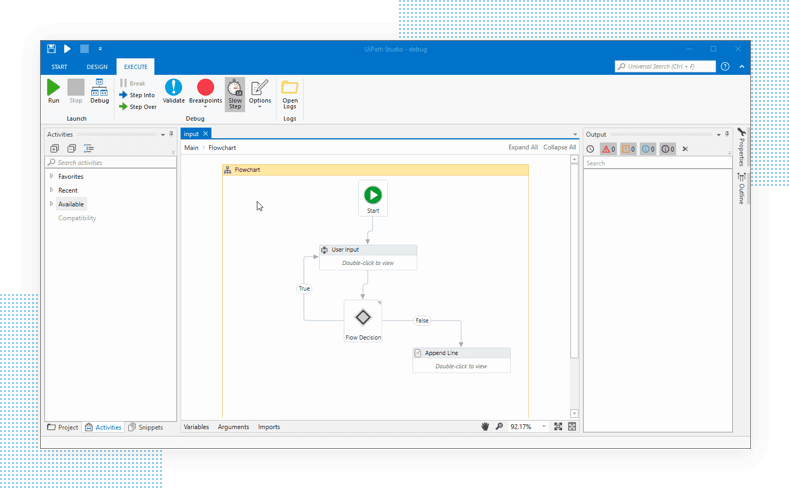Click the False branch label
The height and width of the screenshot is (488, 789).
coord(422,320)
